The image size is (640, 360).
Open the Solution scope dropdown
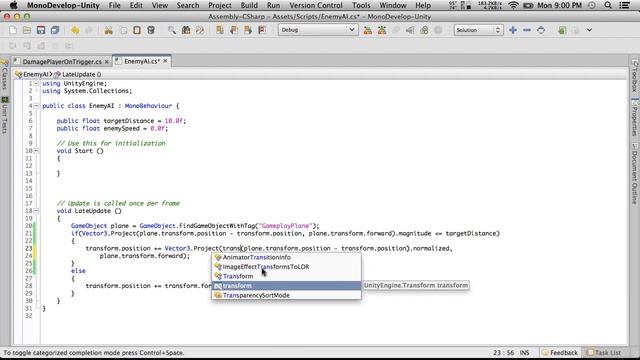click(478, 30)
